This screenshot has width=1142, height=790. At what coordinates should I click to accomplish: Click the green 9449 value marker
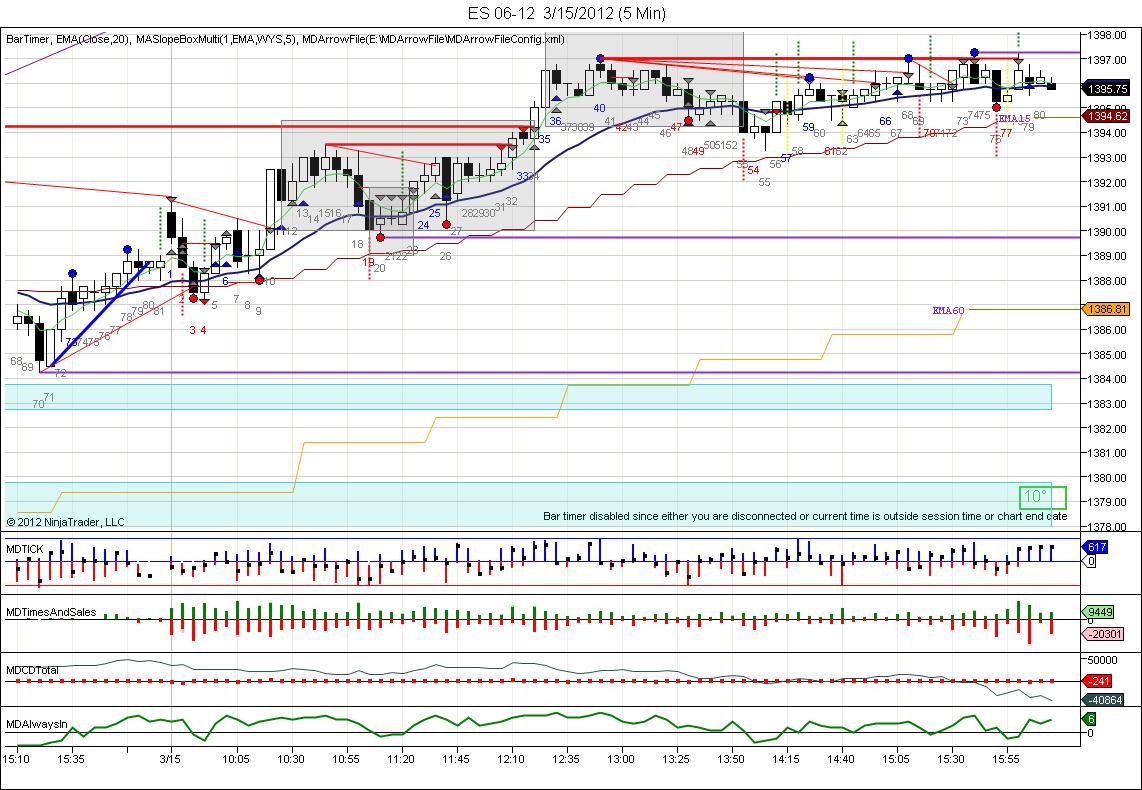pyautogui.click(x=1098, y=612)
